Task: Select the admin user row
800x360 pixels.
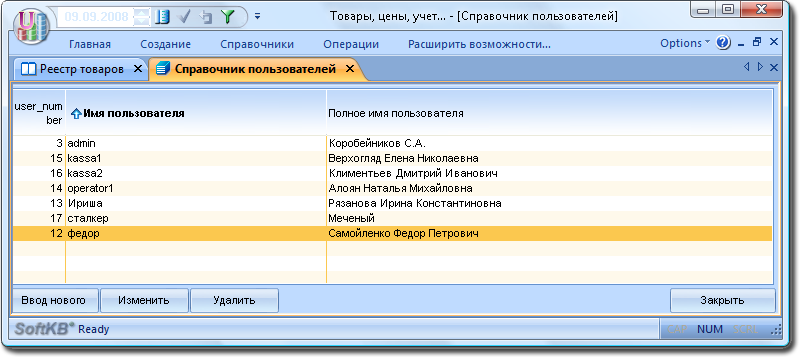Action: [392, 143]
